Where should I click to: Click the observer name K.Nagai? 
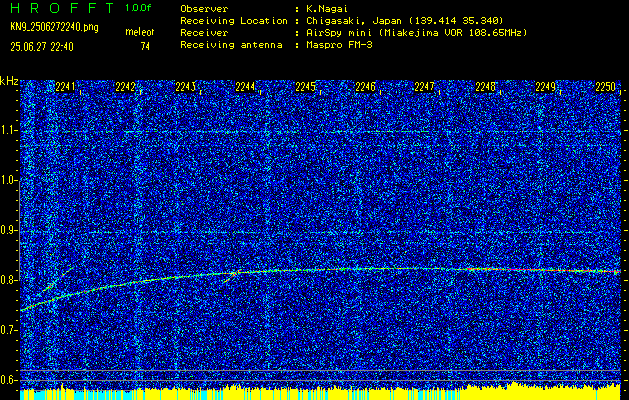pos(325,9)
